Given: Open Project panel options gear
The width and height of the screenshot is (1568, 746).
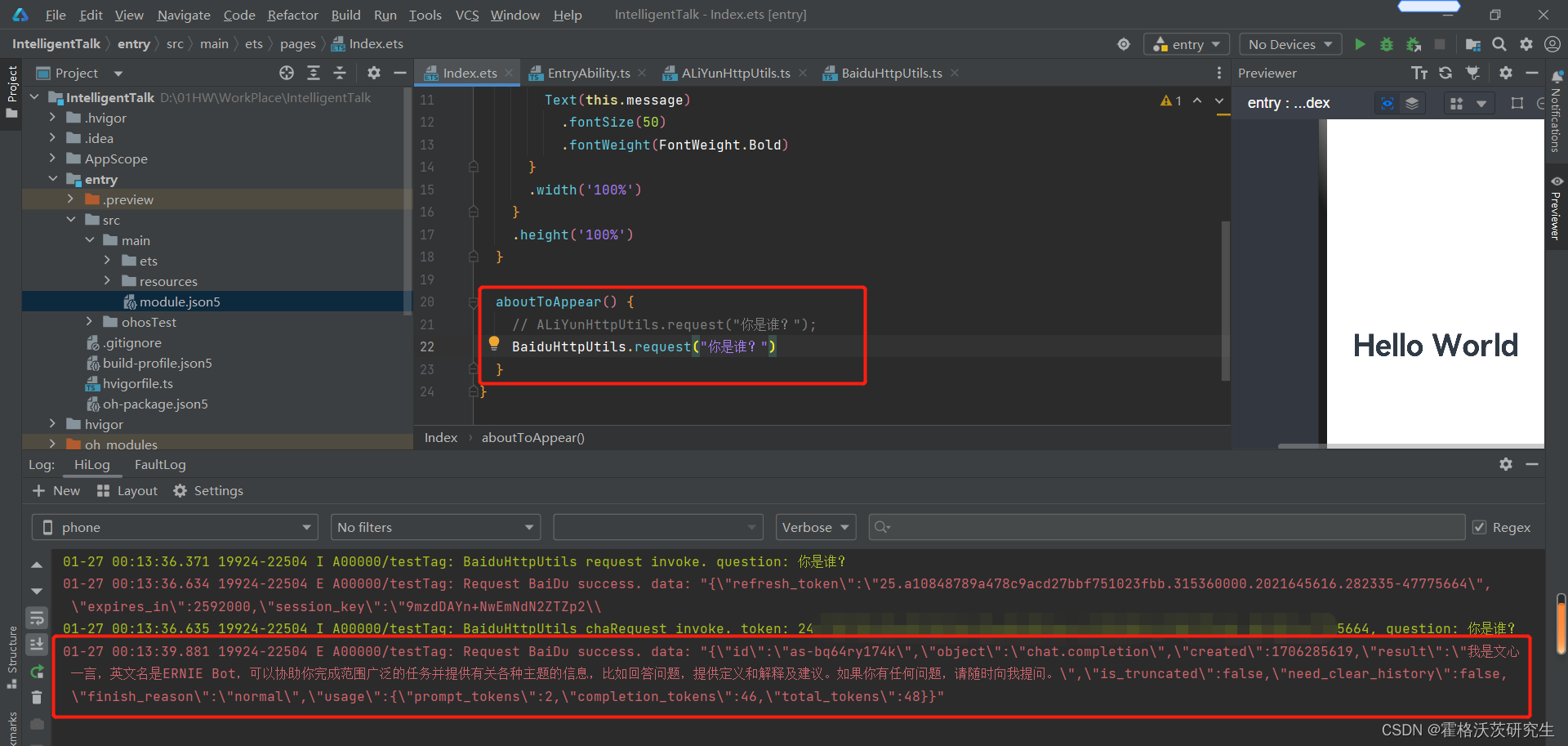Looking at the screenshot, I should (374, 73).
